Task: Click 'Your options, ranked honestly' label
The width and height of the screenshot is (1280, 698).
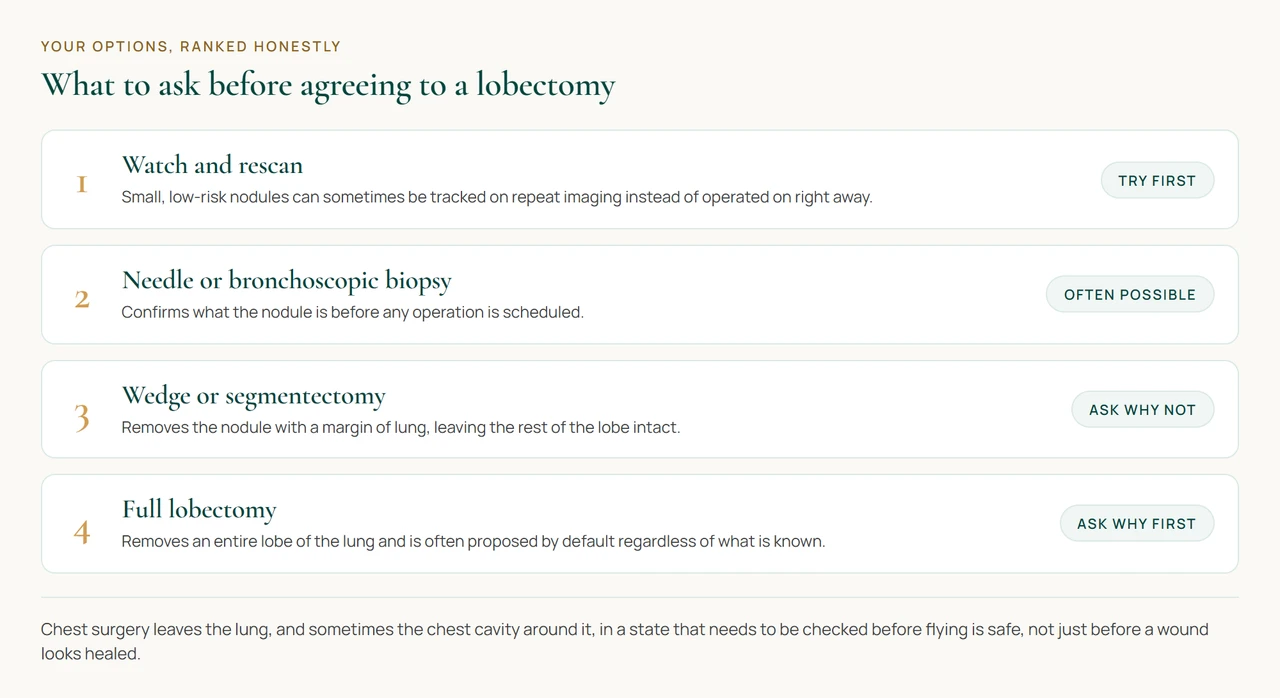Action: (191, 46)
